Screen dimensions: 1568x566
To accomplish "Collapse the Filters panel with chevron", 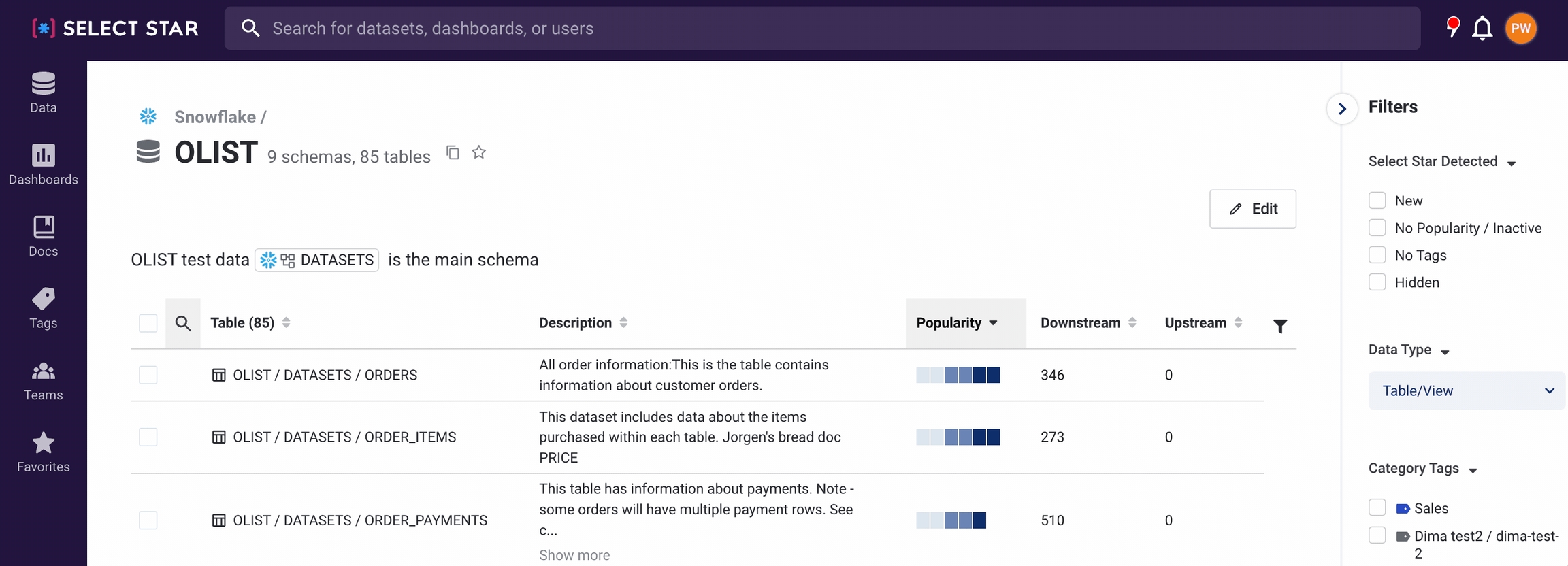I will tap(1342, 109).
